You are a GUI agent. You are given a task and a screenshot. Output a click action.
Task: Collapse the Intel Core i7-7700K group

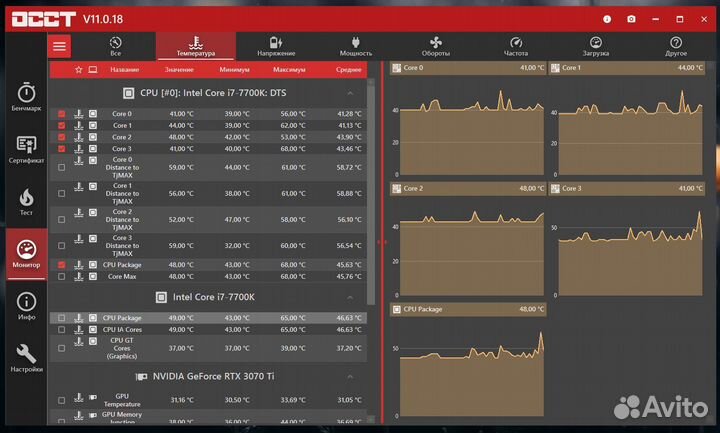point(350,297)
